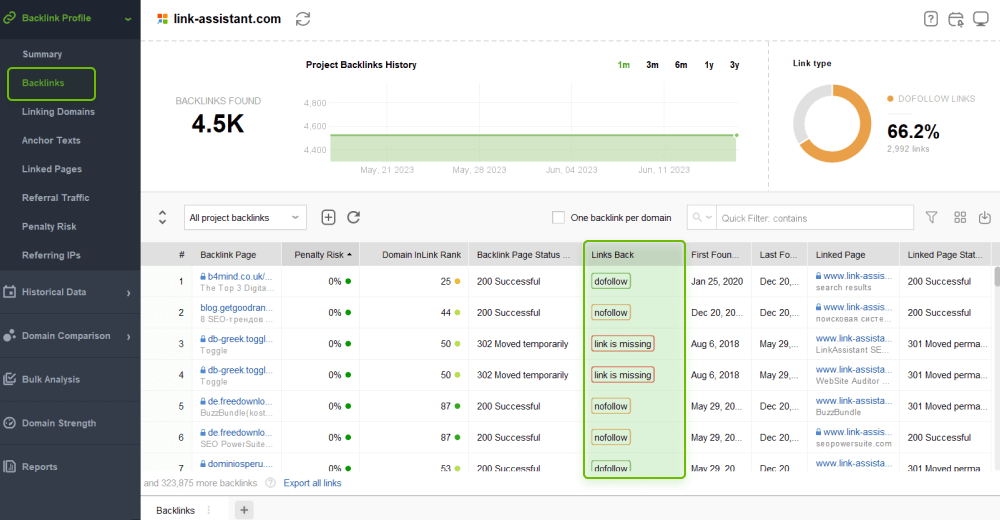Add a new tab with plus button
The width and height of the screenshot is (1000, 520).
(244, 510)
